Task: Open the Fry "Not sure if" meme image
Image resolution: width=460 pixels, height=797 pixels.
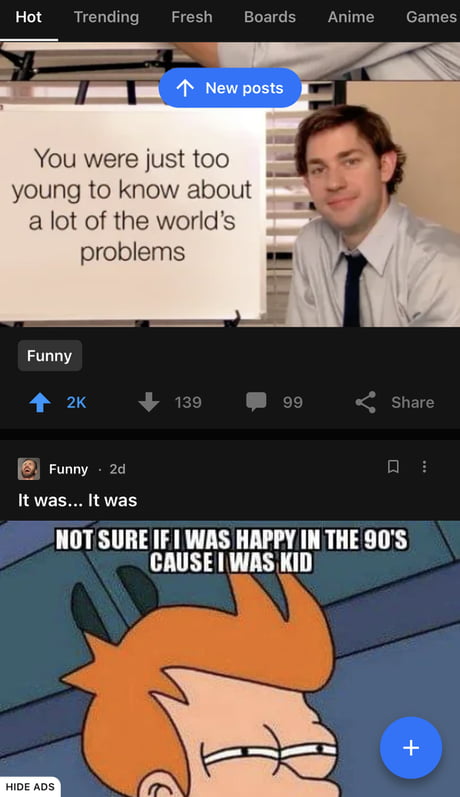Action: [230, 659]
